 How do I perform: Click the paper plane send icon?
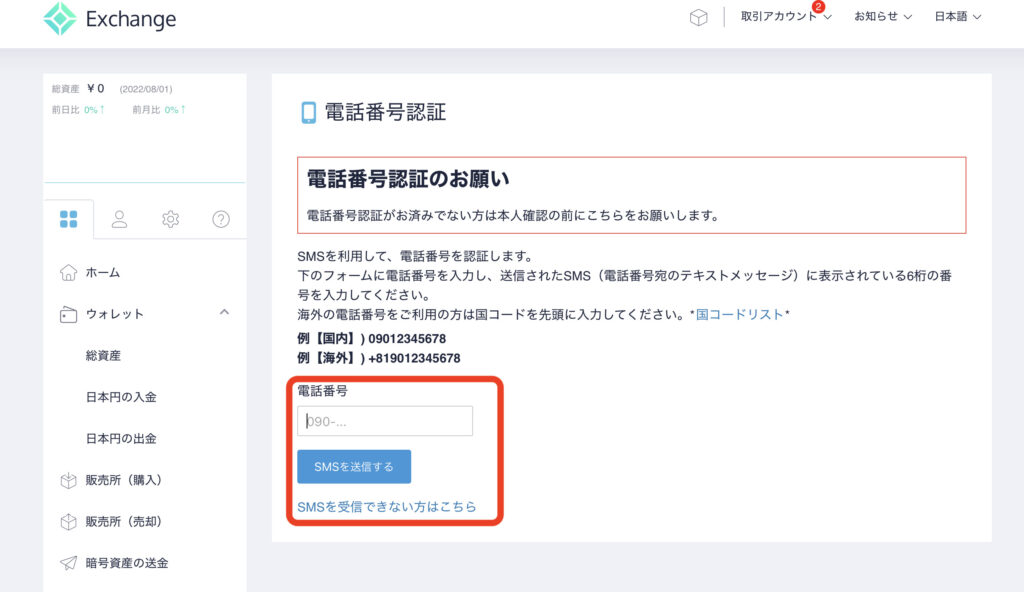[68, 563]
